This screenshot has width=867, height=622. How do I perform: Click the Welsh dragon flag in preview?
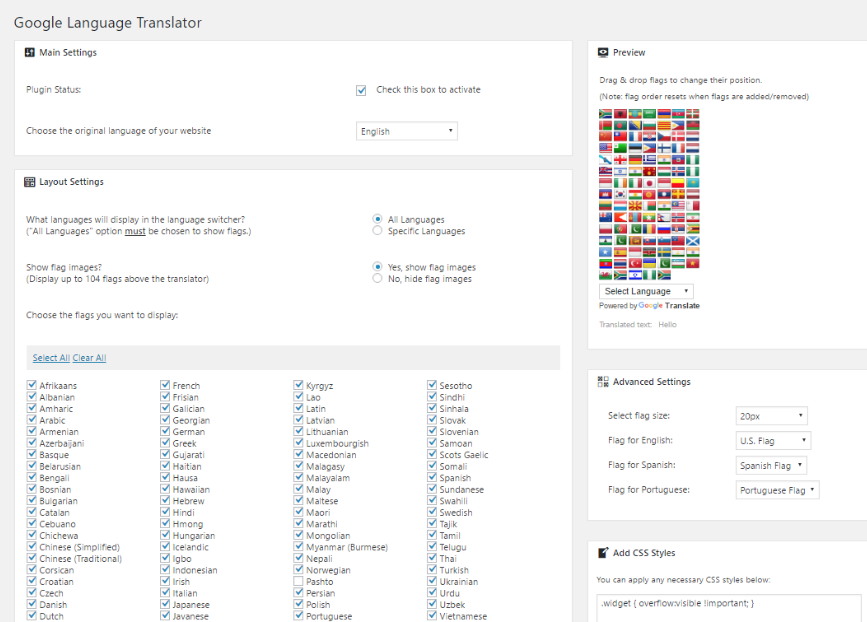(605, 275)
